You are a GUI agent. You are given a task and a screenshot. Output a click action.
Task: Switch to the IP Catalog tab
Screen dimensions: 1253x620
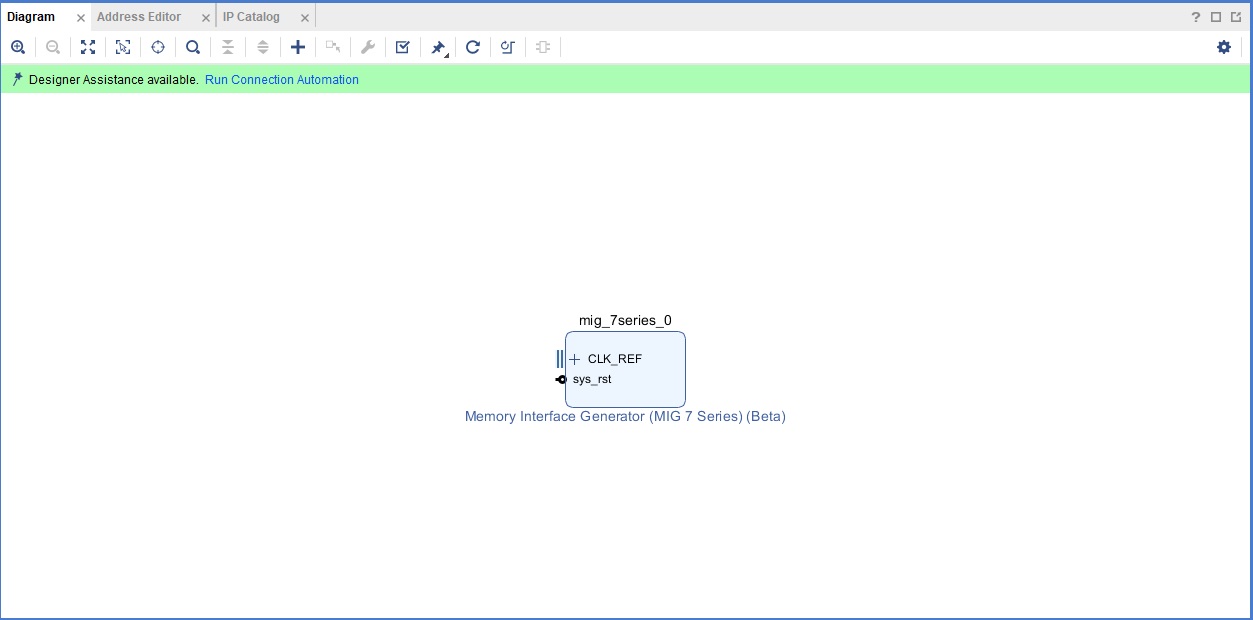(x=251, y=17)
